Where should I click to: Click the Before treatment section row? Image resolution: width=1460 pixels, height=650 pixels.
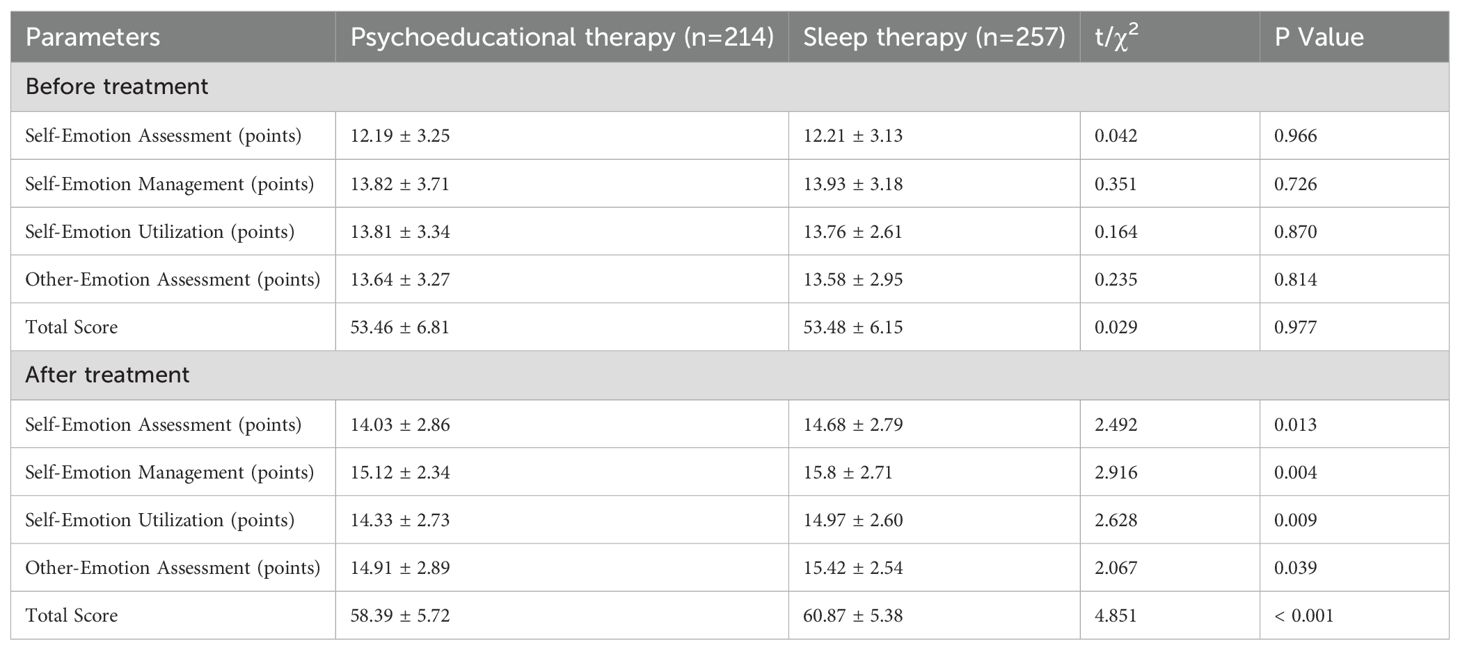click(x=117, y=87)
